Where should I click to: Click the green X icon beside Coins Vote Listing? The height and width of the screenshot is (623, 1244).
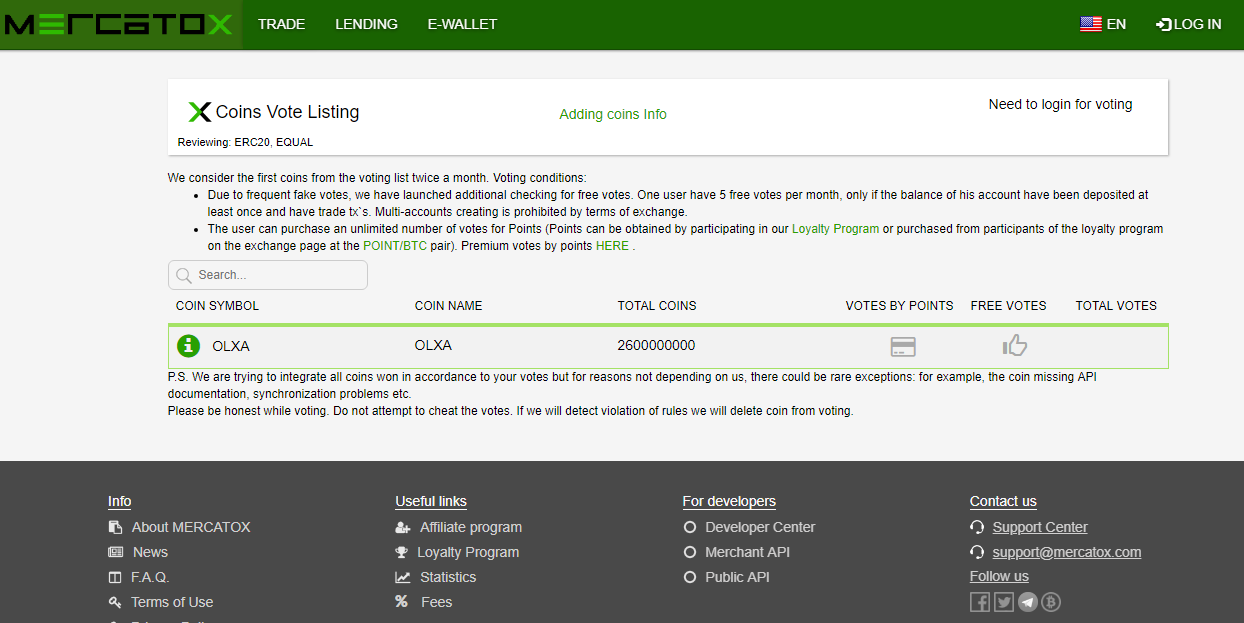tap(200, 112)
